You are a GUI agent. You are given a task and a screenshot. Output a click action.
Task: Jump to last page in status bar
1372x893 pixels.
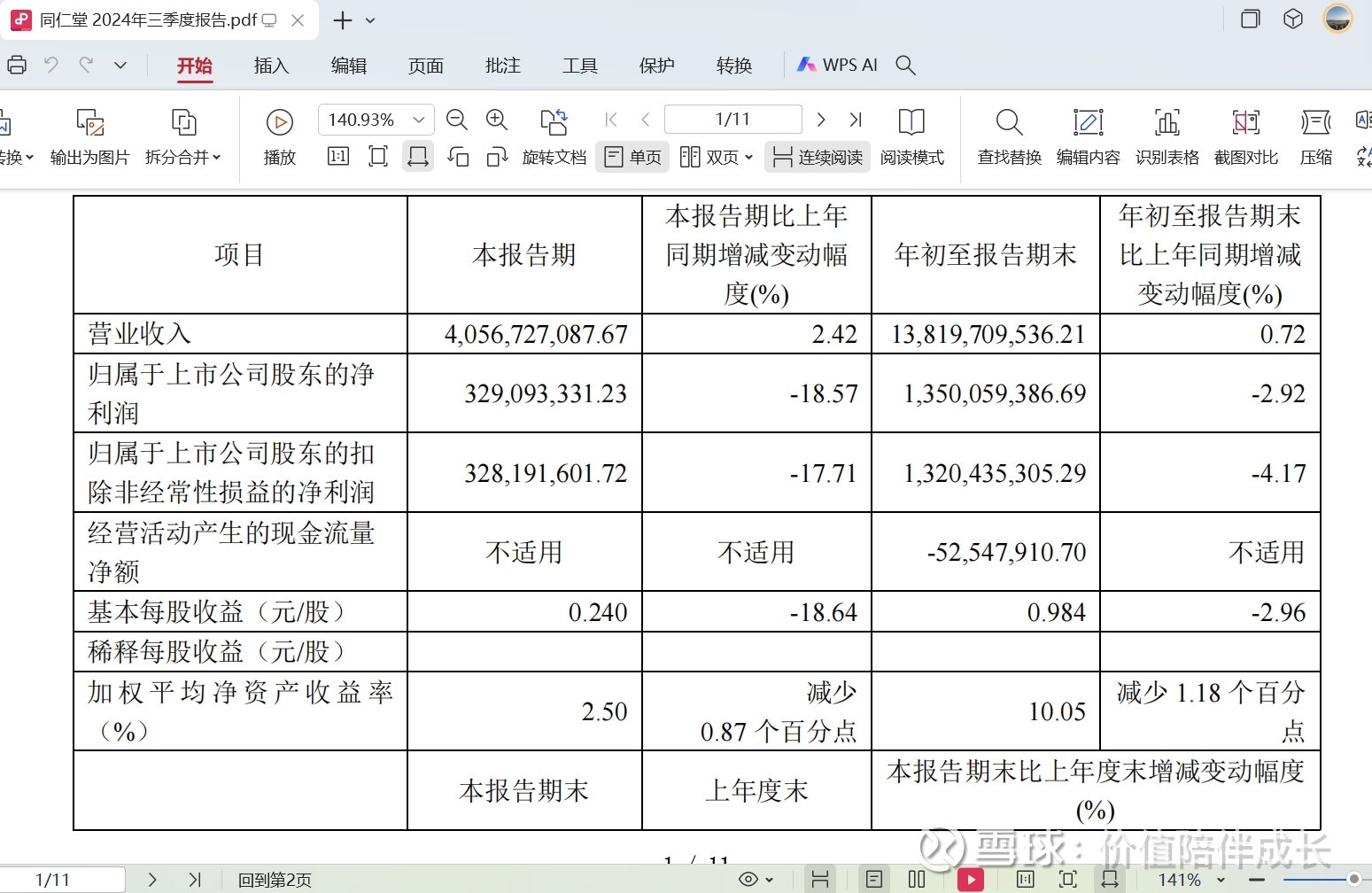(195, 880)
